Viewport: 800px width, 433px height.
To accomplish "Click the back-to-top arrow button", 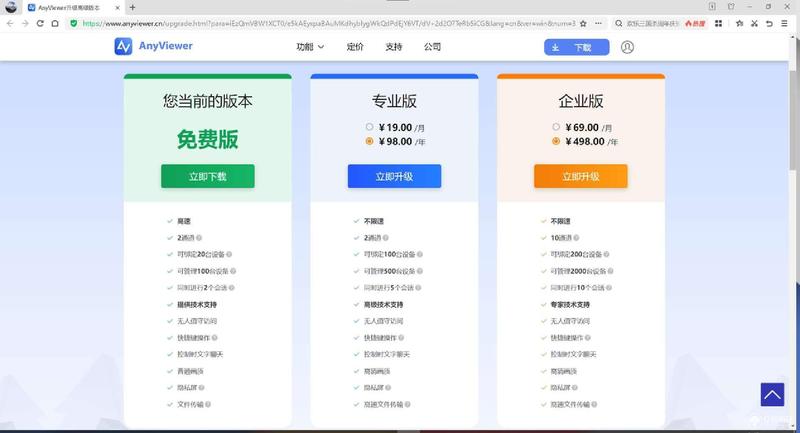I will pyautogui.click(x=772, y=394).
